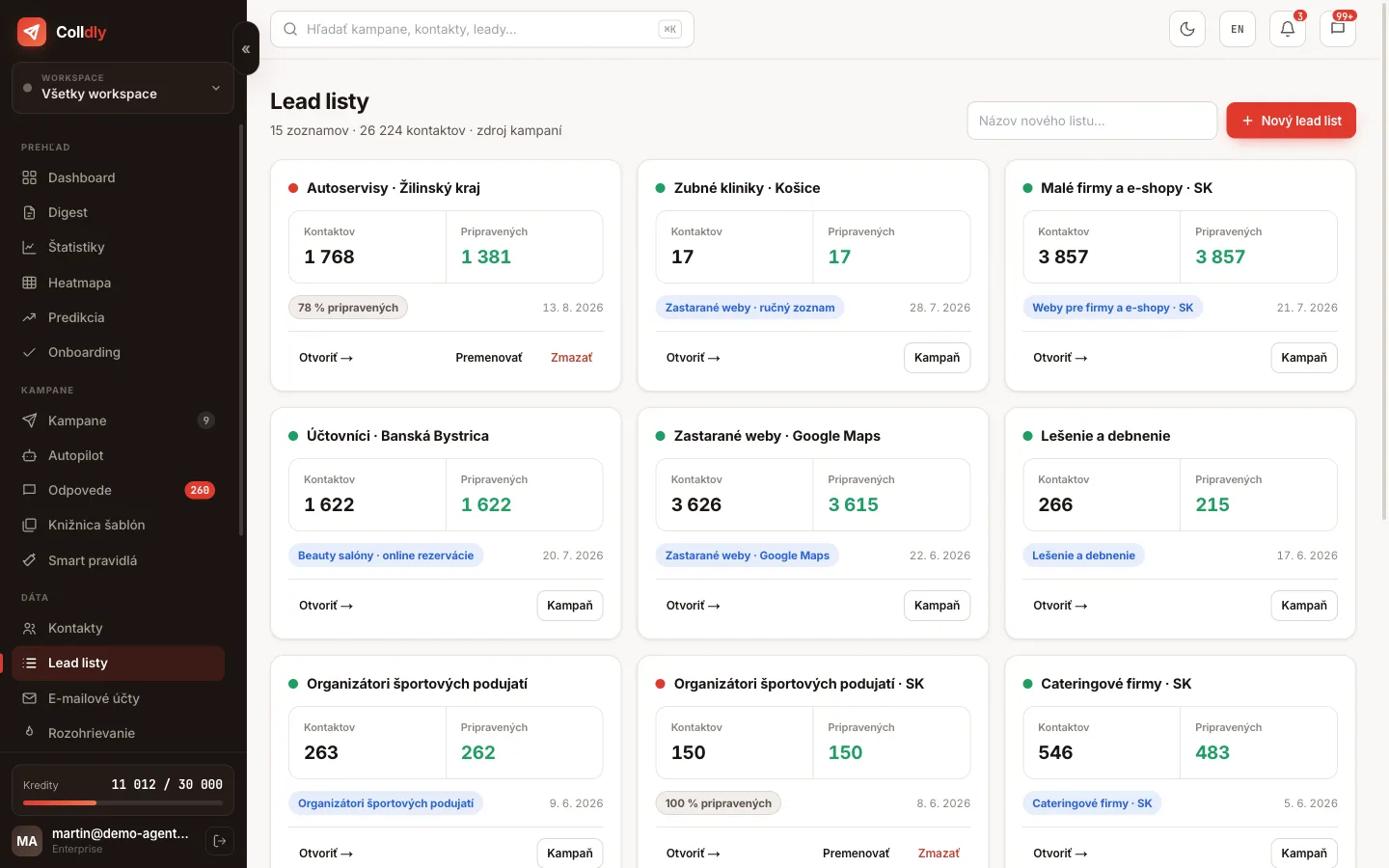Open the notifications bell
This screenshot has height=868, width=1389.
1288,29
